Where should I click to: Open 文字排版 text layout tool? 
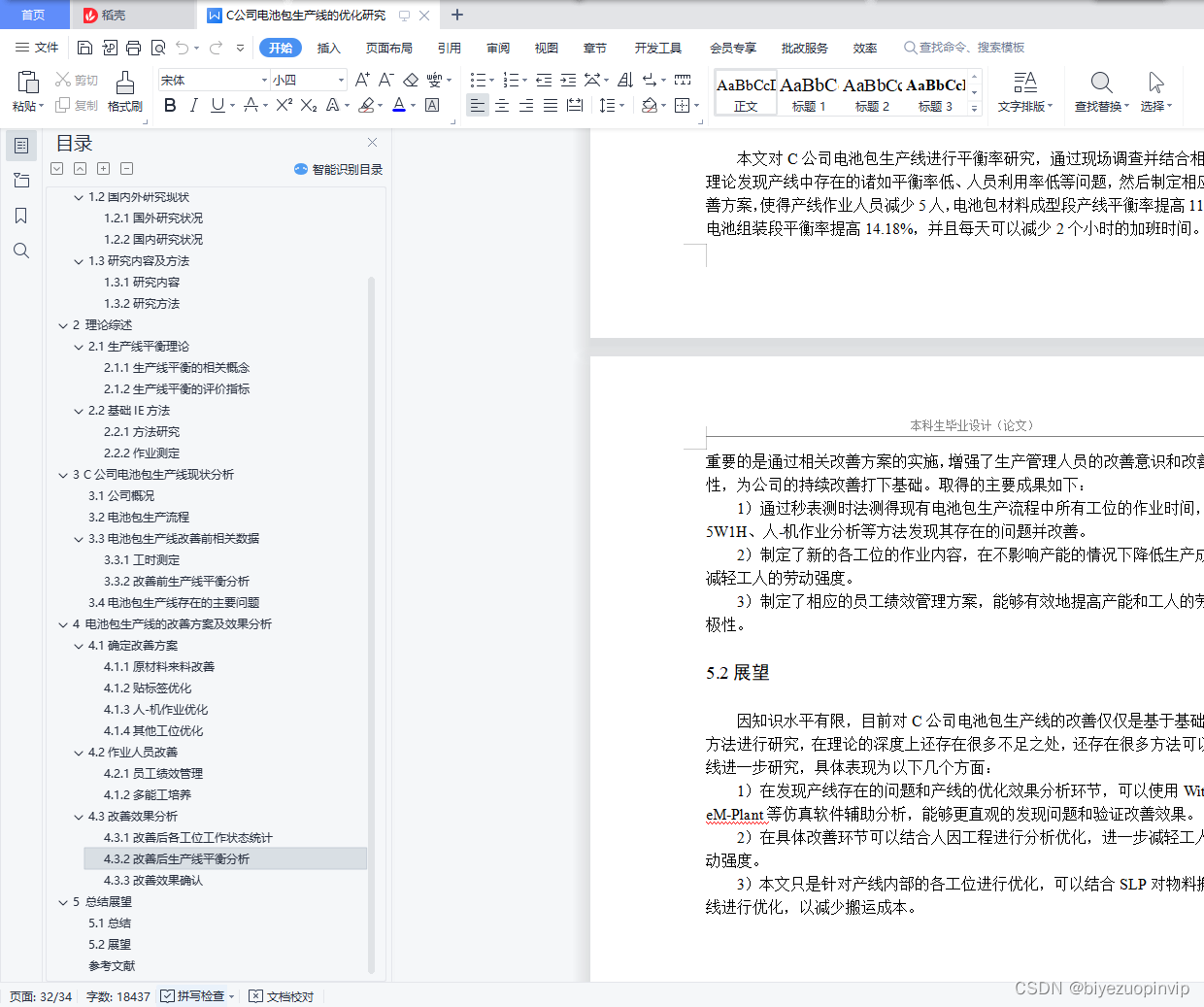pos(1025,91)
